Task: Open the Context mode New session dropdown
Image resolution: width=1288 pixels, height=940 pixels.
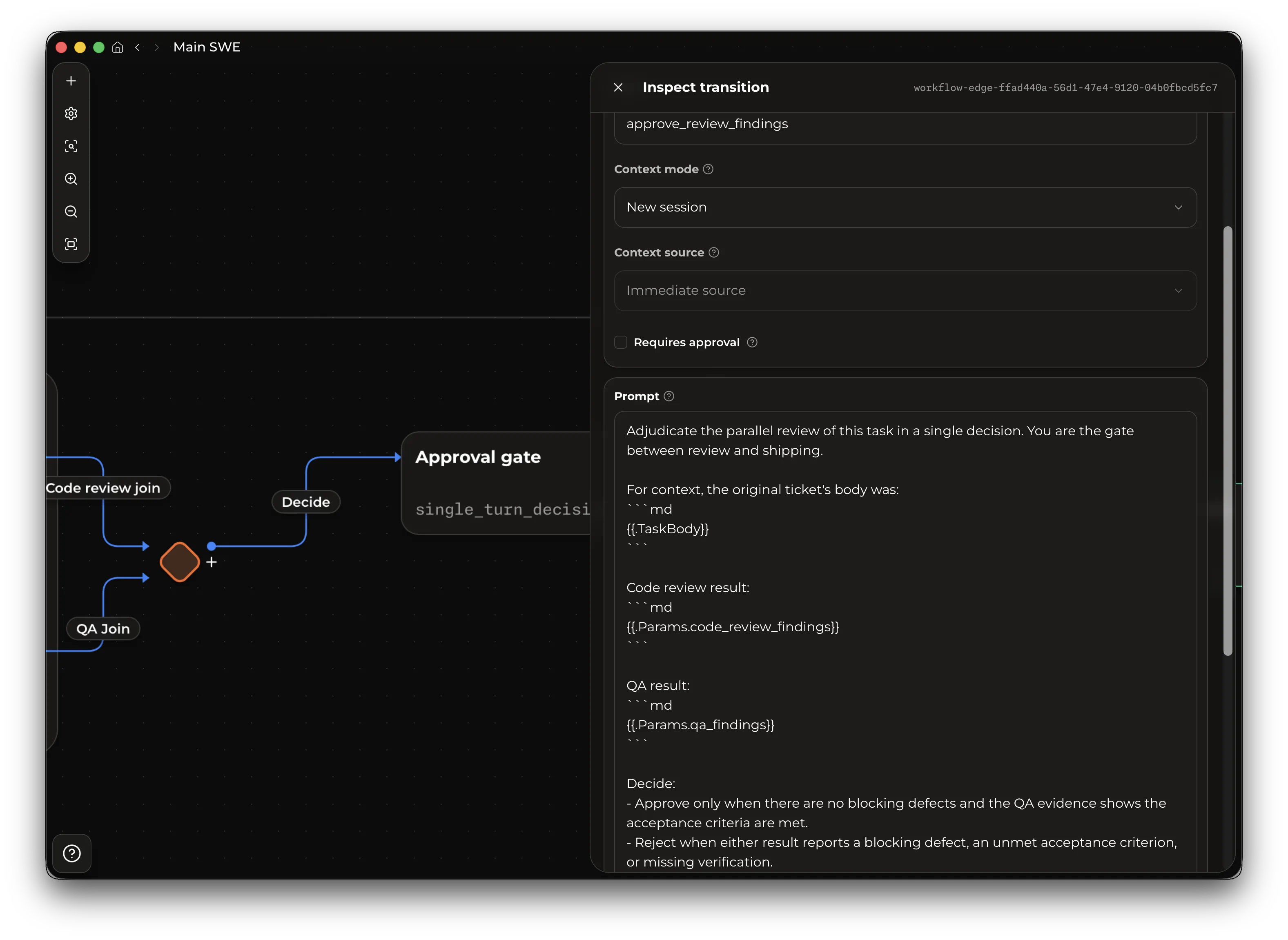Action: [x=905, y=207]
